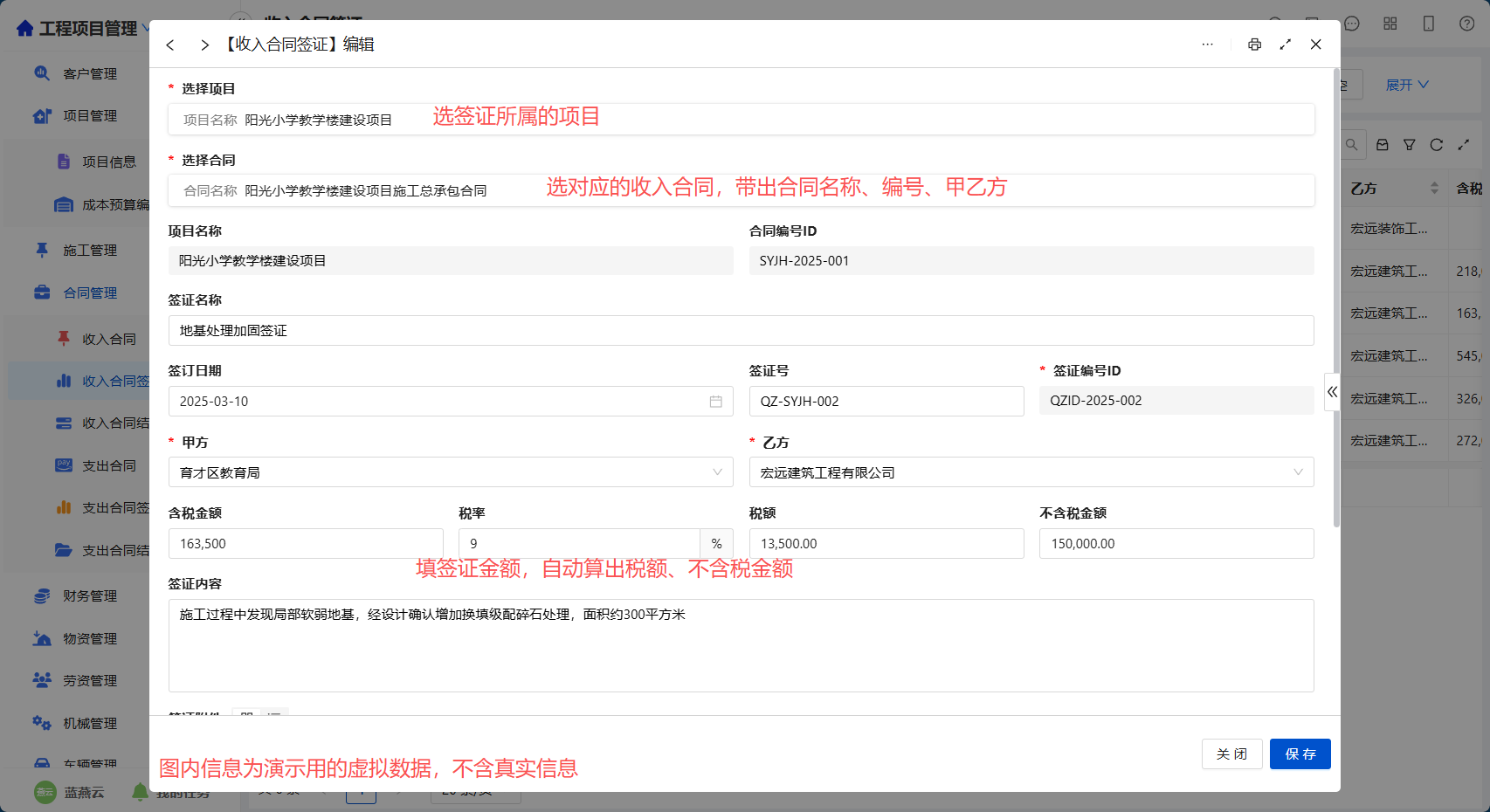Viewport: 1490px width, 812px height.
Task: Click the home icon beside 工程项目管理
Action: pyautogui.click(x=25, y=29)
